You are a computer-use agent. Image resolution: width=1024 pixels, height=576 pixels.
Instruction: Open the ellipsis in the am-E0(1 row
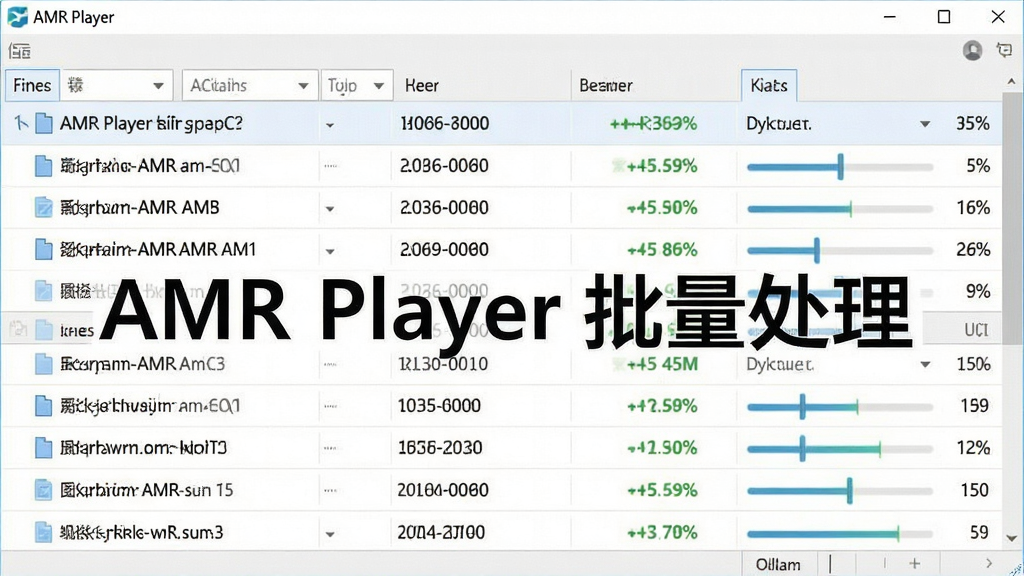(x=330, y=406)
